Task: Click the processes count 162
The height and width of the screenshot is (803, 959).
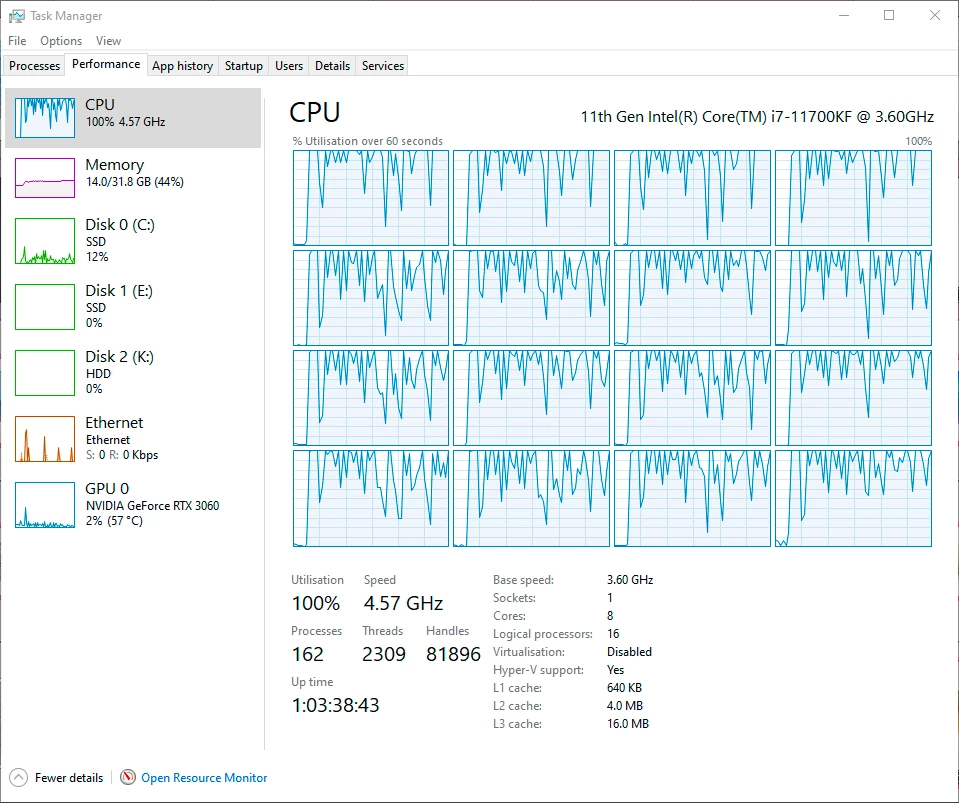Action: click(x=308, y=654)
